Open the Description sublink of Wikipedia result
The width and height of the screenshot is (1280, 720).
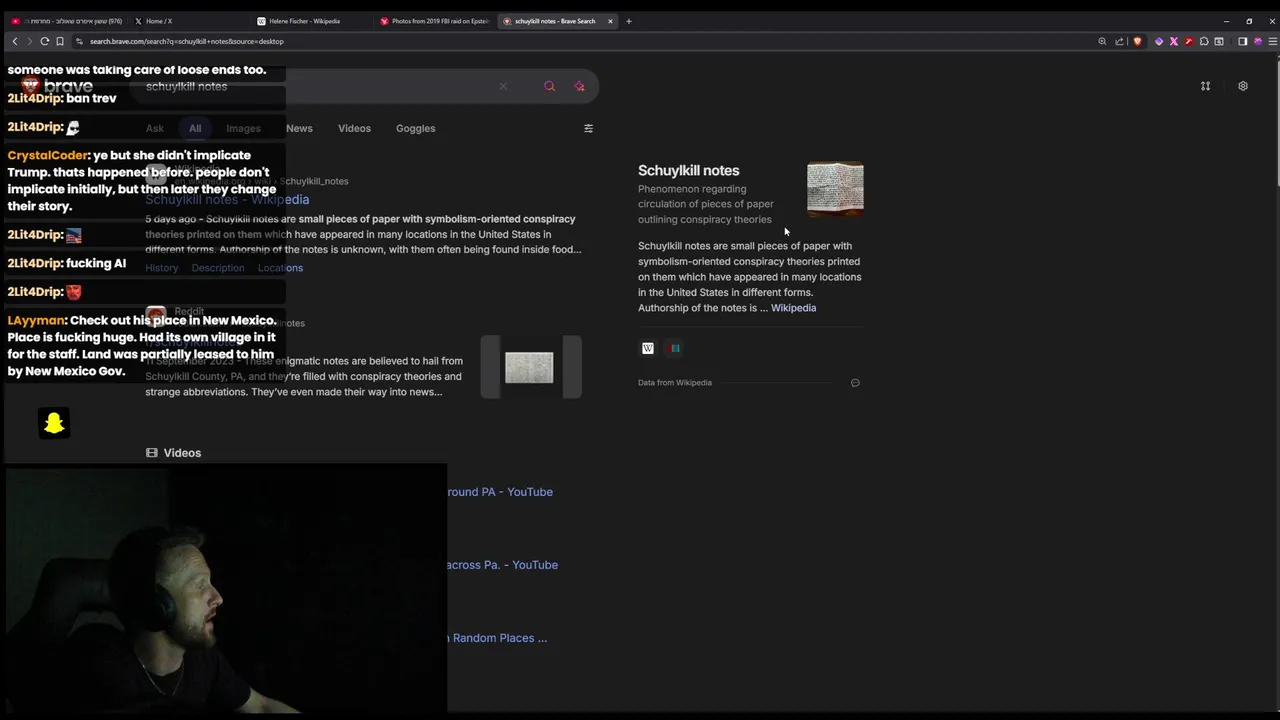tap(218, 268)
